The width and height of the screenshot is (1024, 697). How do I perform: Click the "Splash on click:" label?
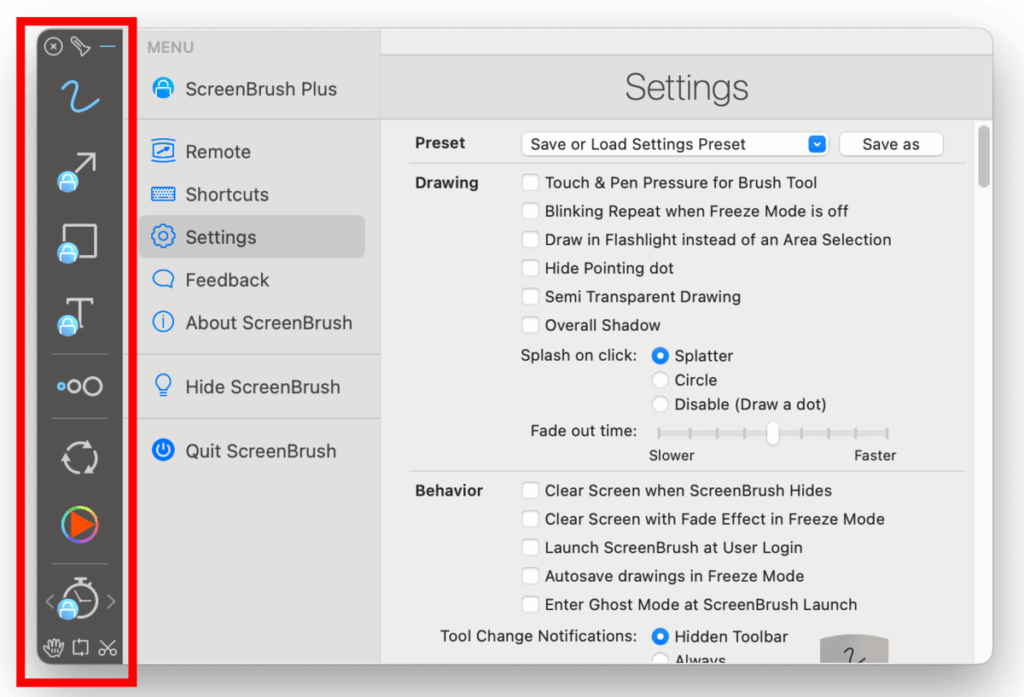[579, 355]
